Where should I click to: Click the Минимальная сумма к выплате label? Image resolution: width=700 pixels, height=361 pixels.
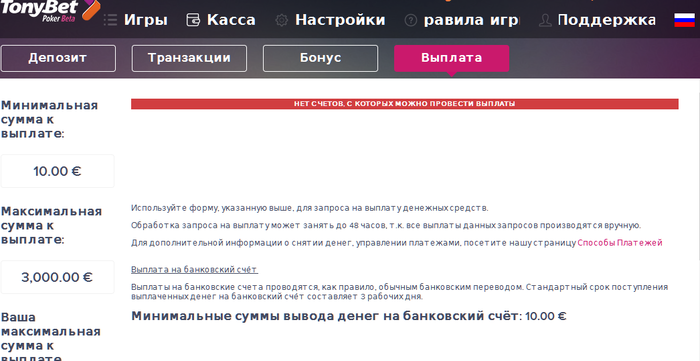coord(49,120)
